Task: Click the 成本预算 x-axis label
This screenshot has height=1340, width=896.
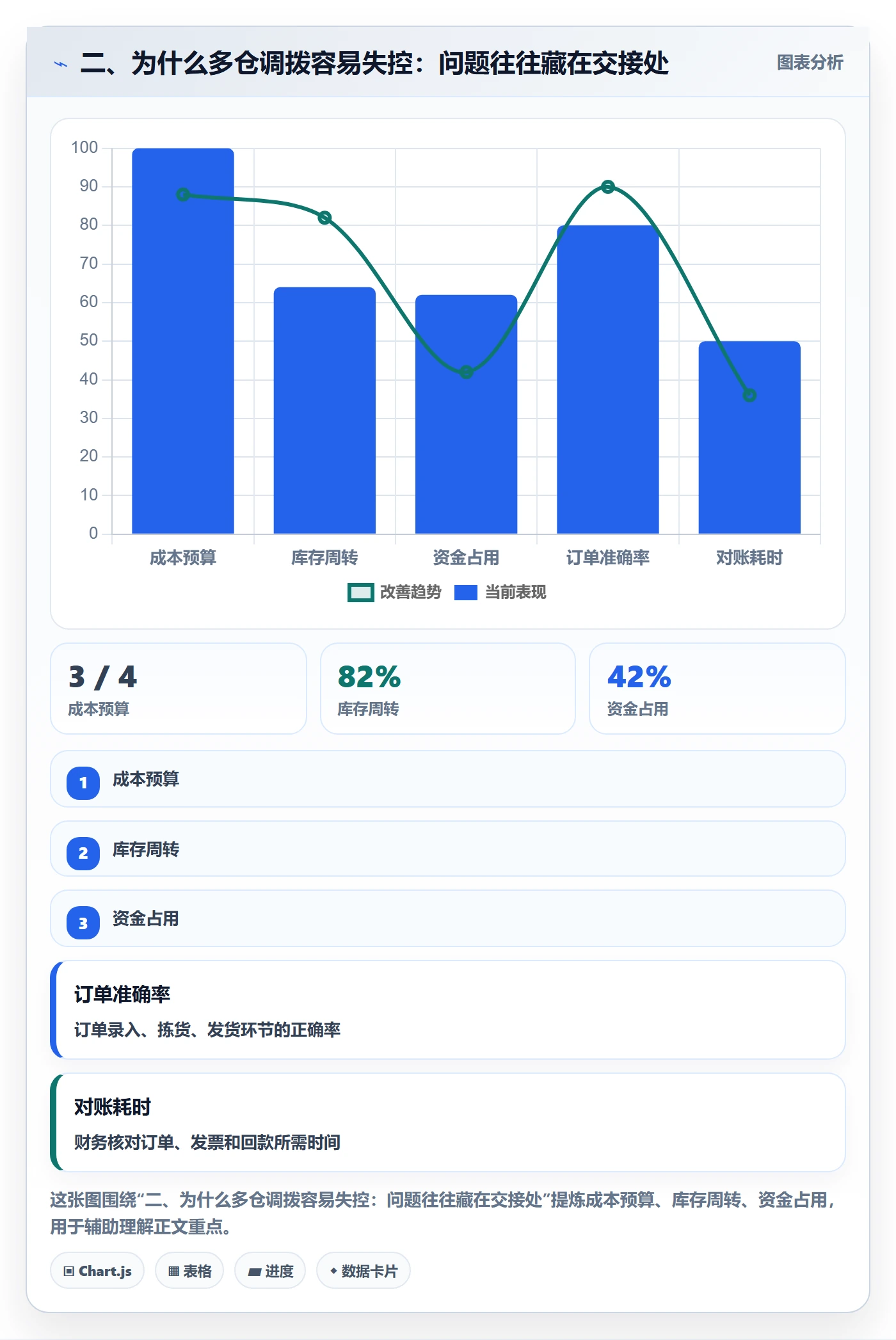Action: 183,558
